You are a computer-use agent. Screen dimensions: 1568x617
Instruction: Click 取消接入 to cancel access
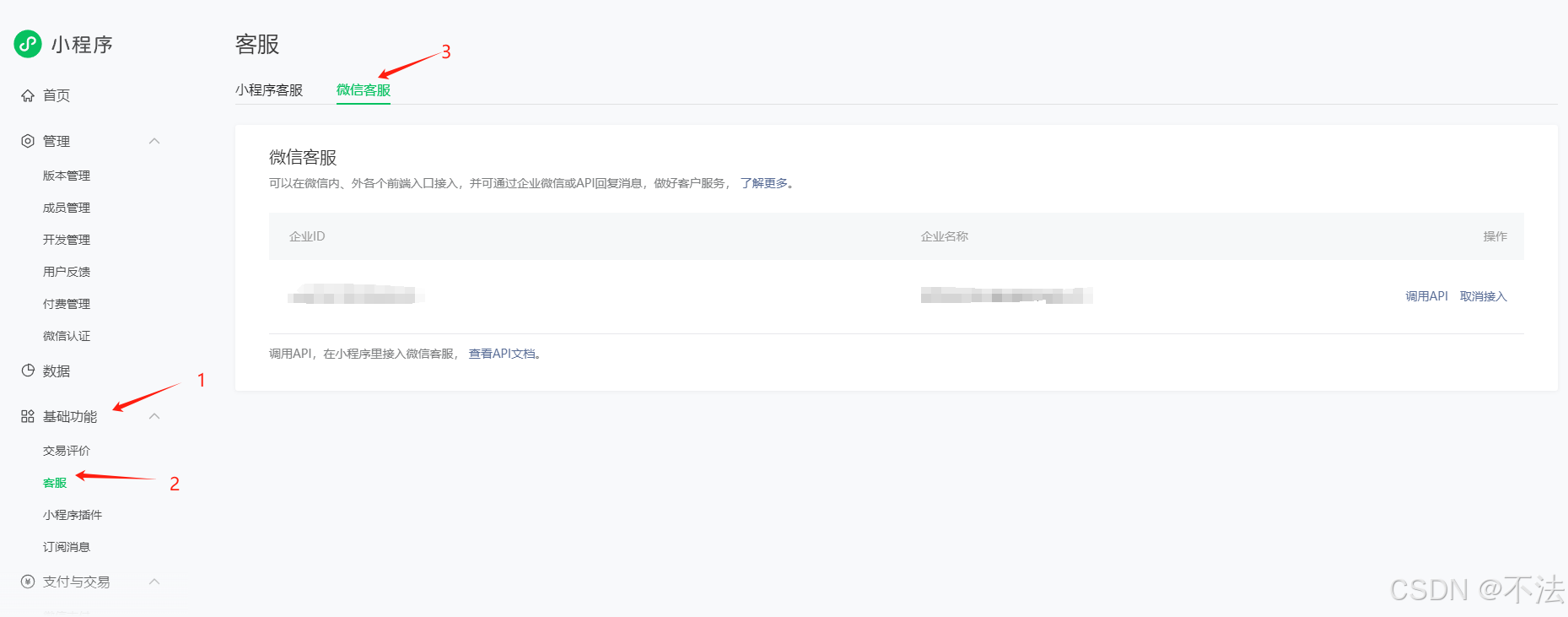[1483, 296]
